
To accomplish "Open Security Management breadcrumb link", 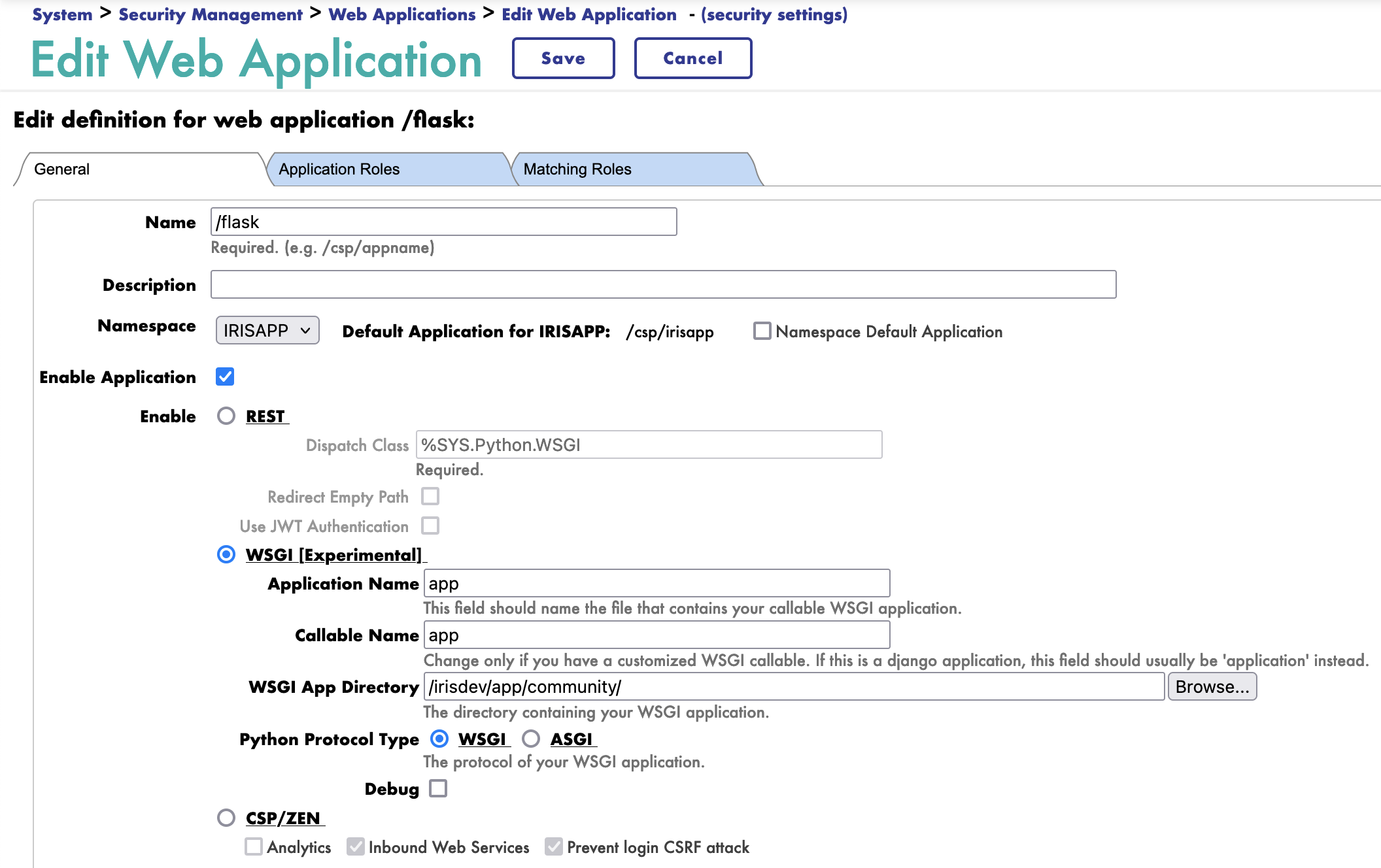I will click(211, 14).
